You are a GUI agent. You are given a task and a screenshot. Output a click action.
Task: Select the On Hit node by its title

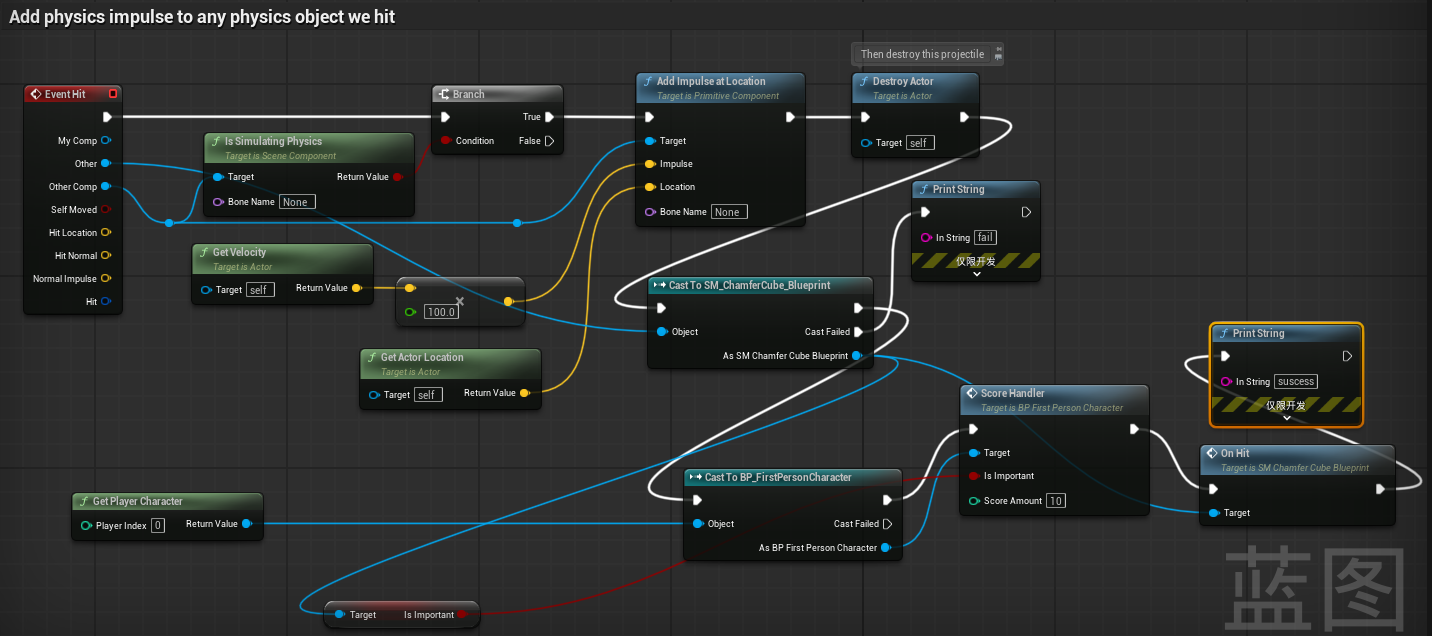point(1235,453)
